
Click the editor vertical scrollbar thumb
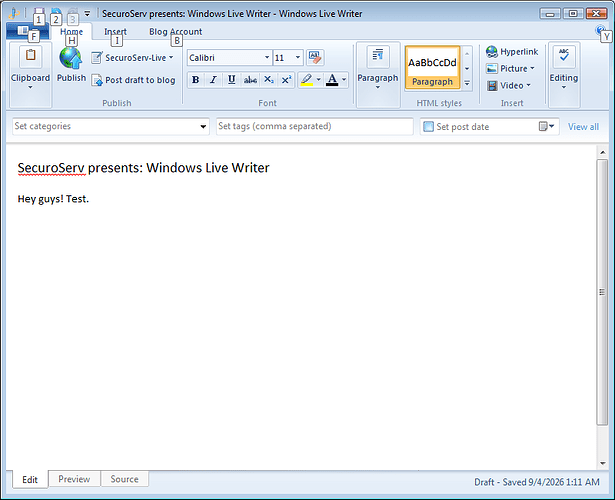coord(602,292)
